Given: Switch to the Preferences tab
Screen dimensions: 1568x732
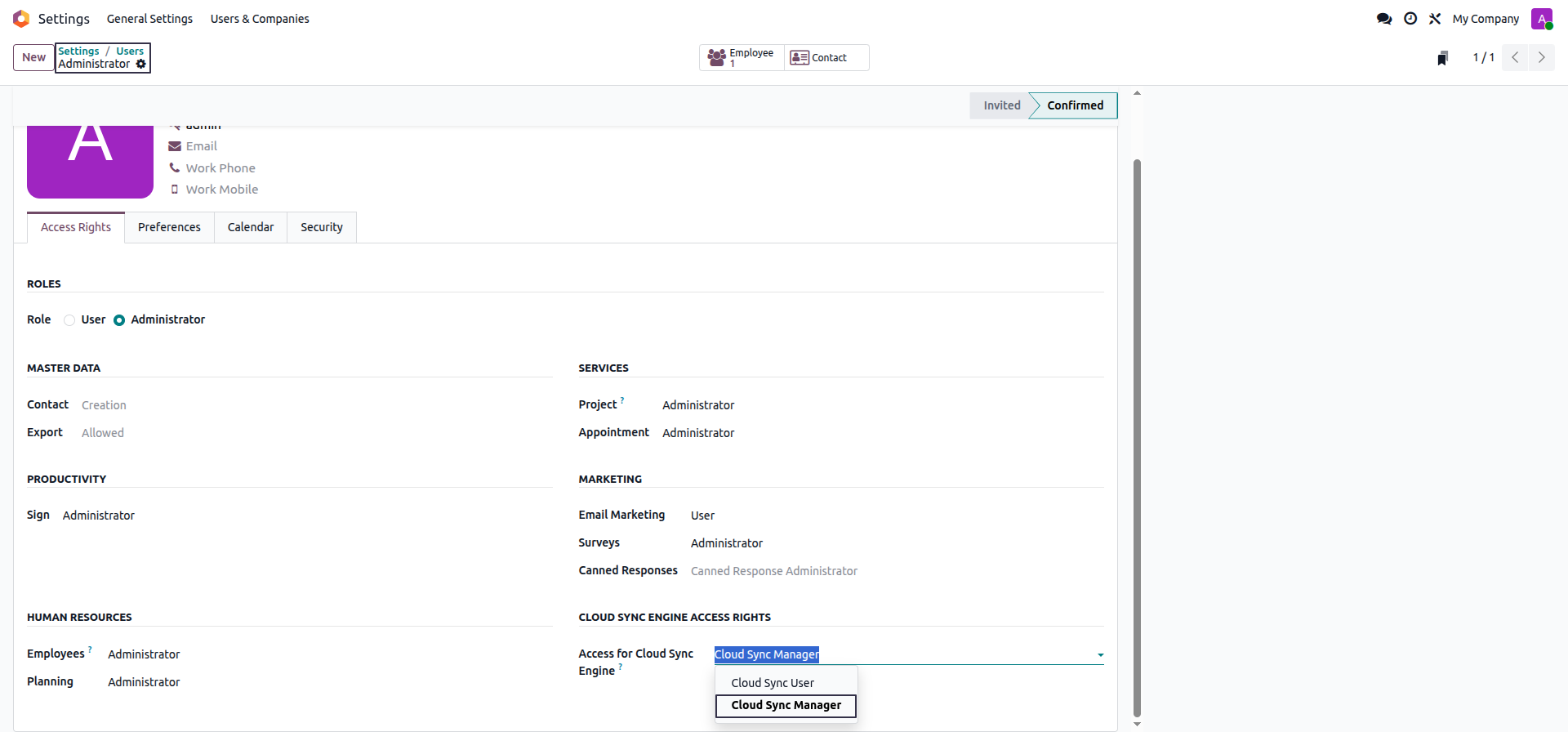Looking at the screenshot, I should click(169, 227).
